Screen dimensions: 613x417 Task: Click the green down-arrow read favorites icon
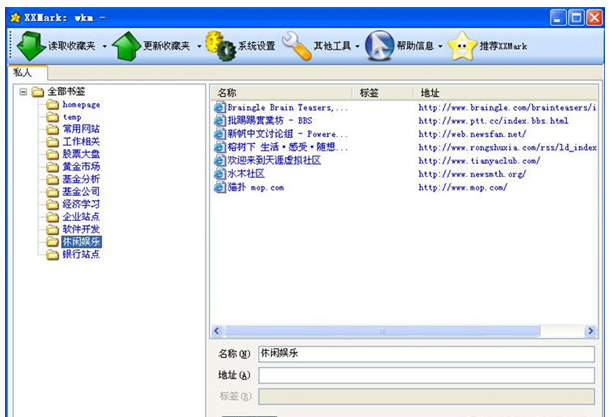pos(31,46)
